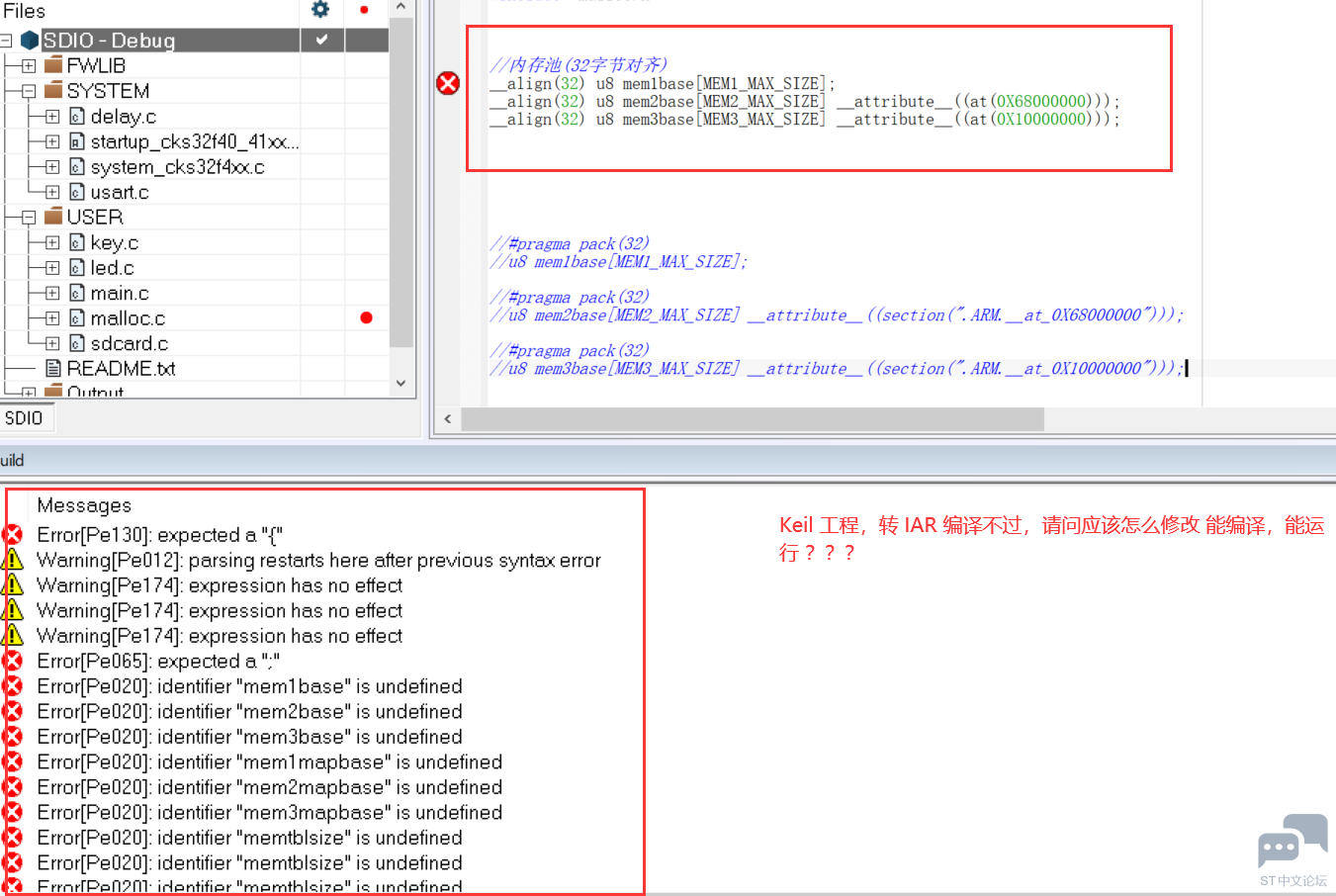Select the led.c file
Screen dimensions: 1336x896
tap(112, 267)
